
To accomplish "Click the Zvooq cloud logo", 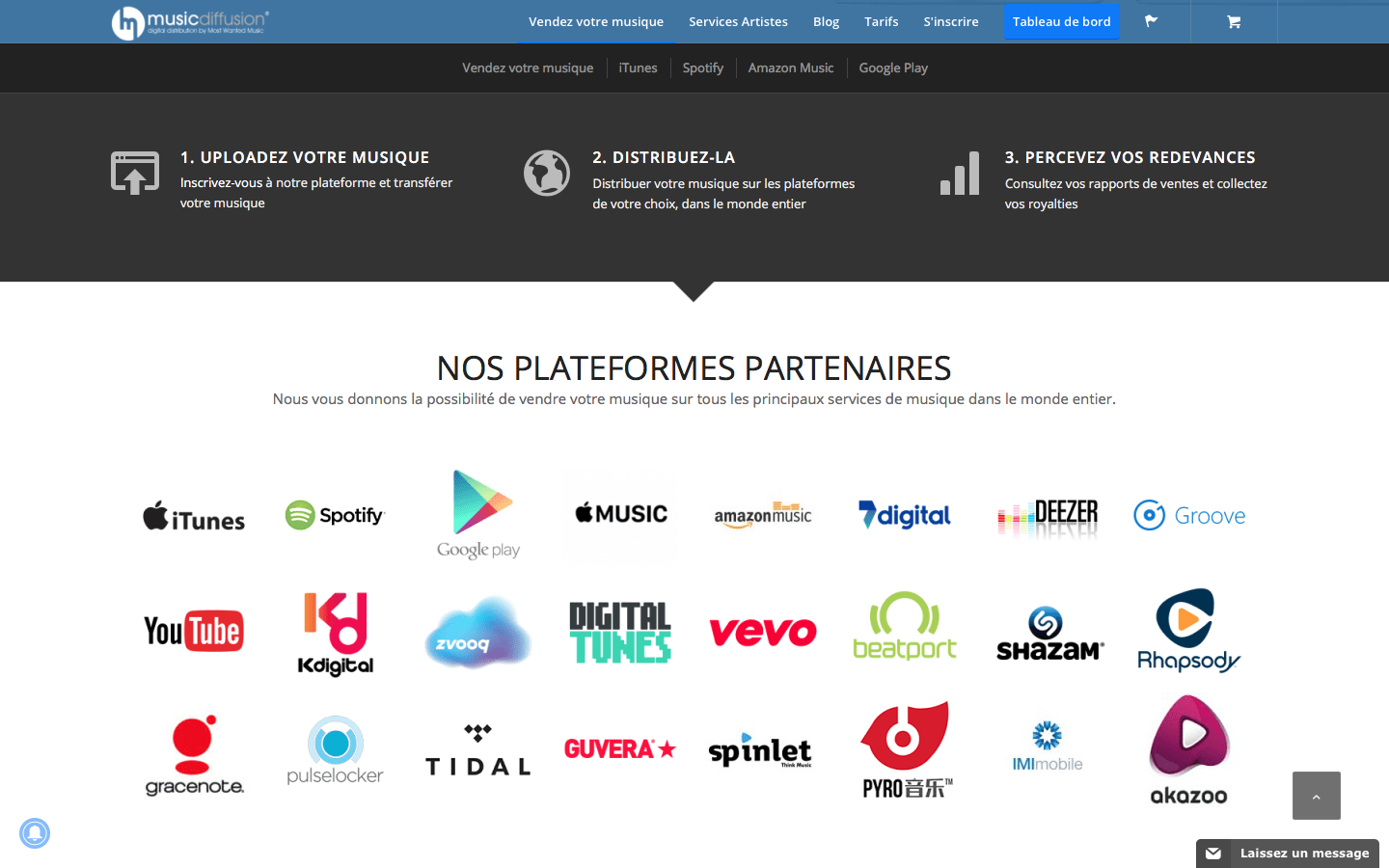I will 478,633.
